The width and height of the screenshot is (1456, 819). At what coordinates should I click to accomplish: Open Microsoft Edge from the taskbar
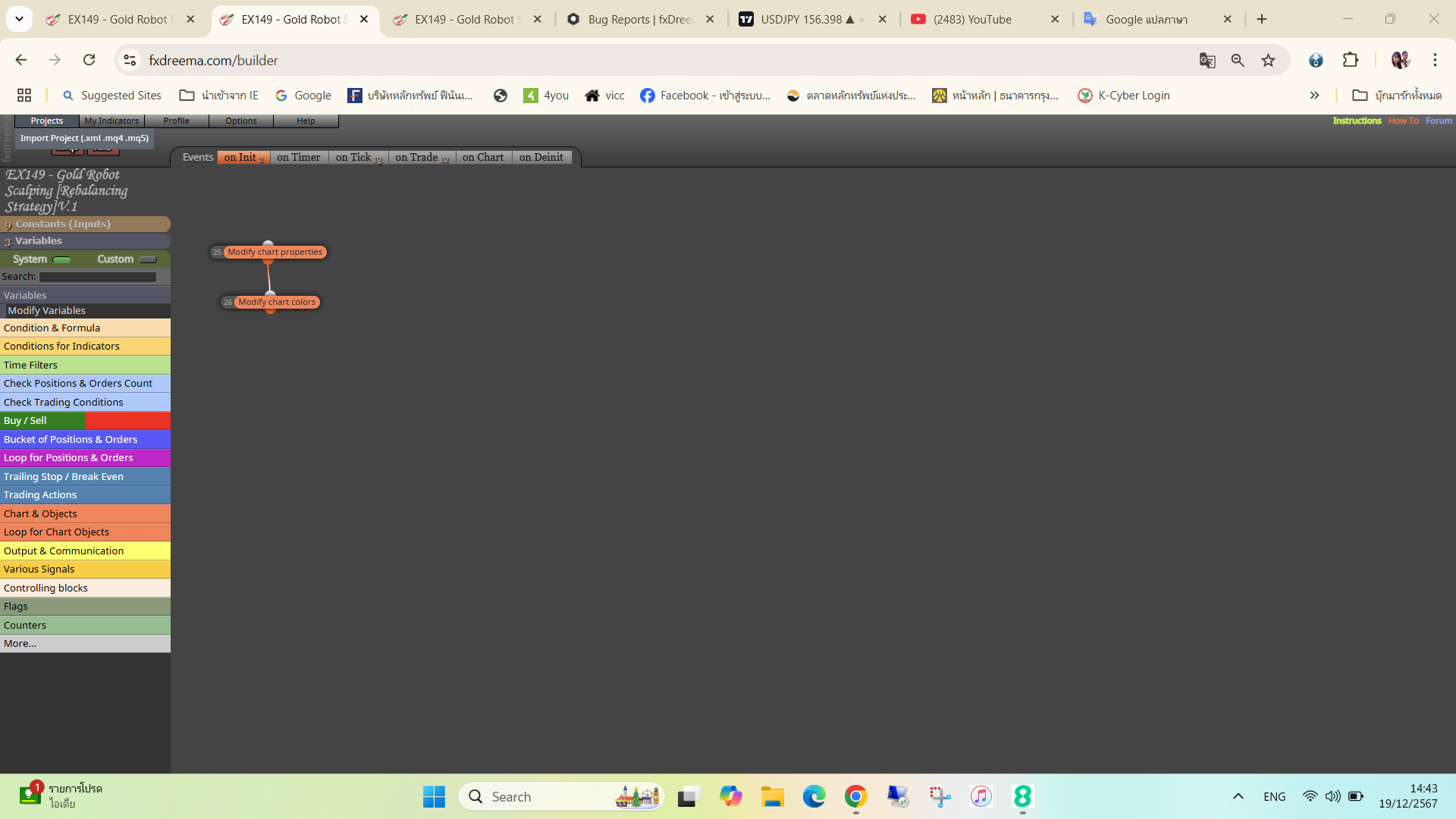pos(814,796)
